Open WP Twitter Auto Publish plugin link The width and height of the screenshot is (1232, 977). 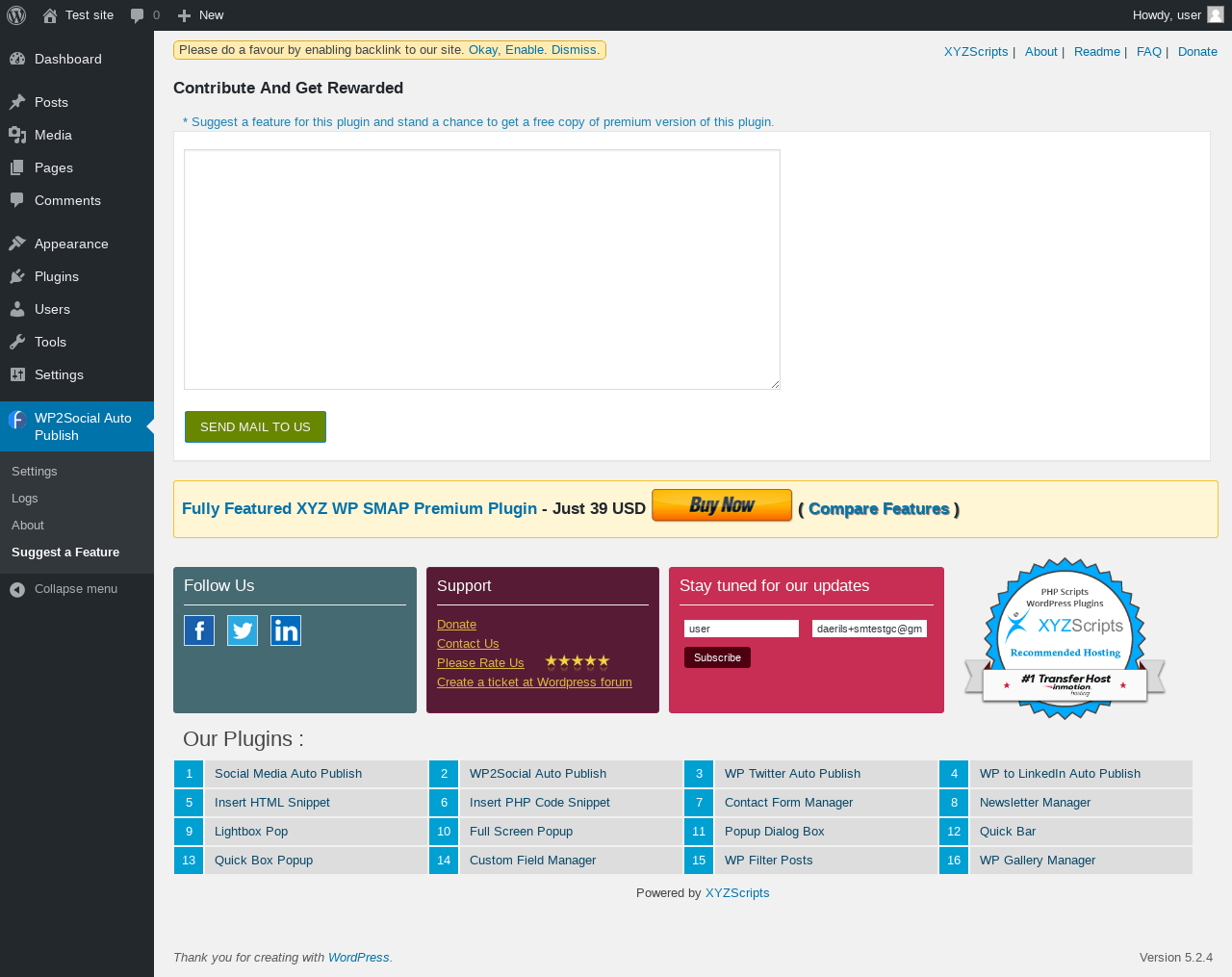pos(792,774)
